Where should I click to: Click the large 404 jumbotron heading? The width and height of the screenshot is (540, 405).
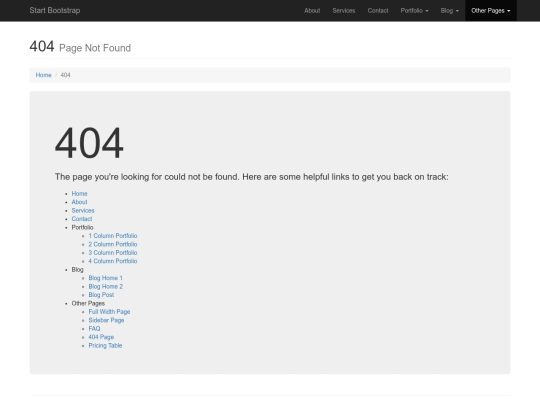click(x=89, y=143)
